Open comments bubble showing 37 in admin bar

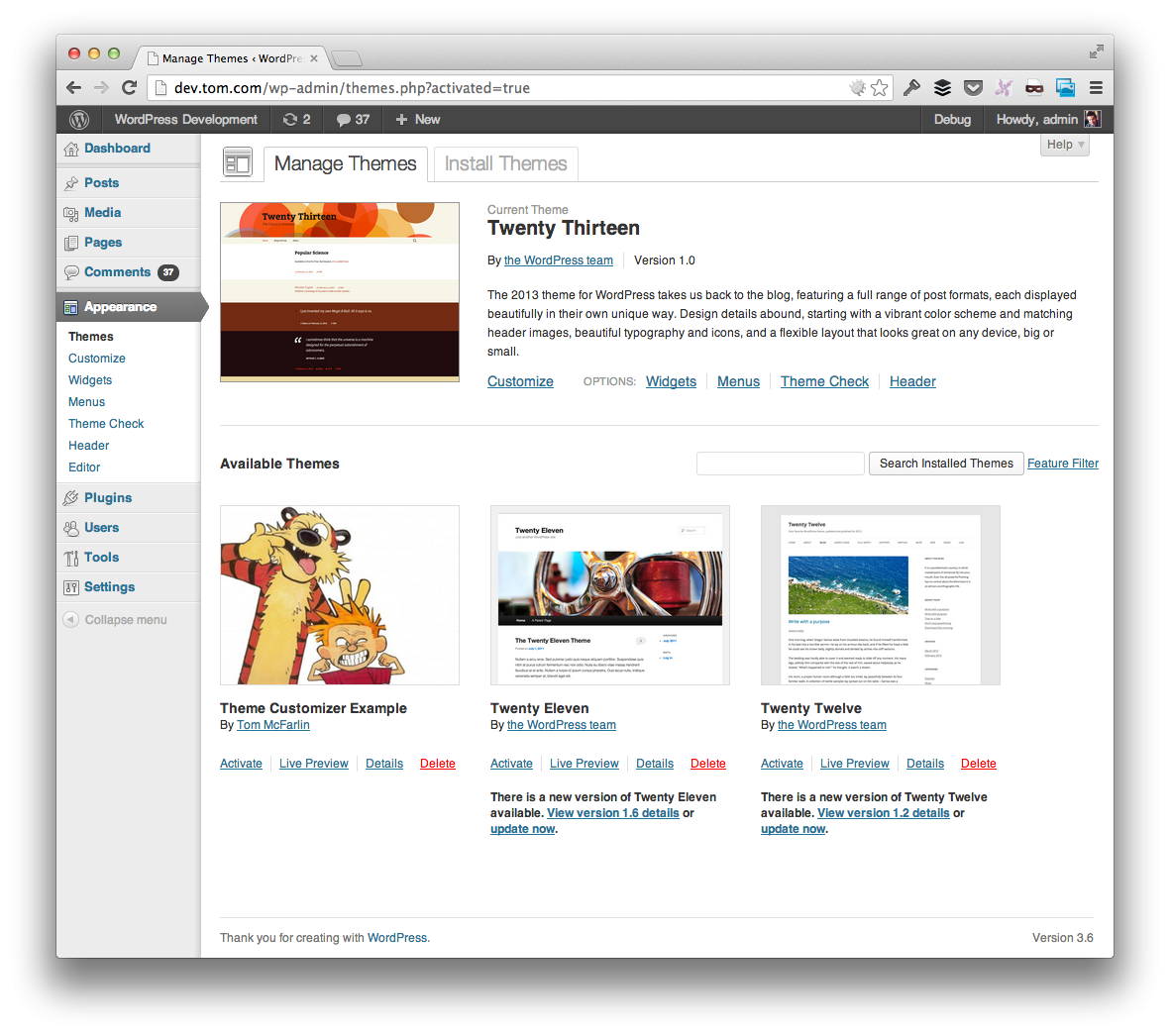pyautogui.click(x=353, y=119)
